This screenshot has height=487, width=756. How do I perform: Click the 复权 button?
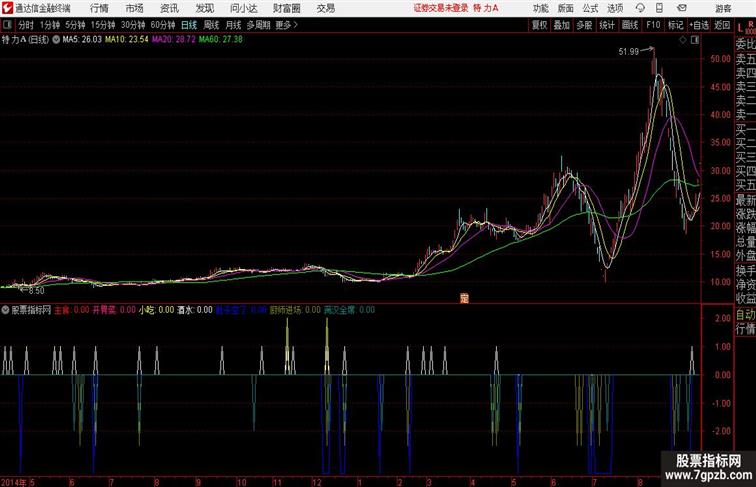point(540,25)
